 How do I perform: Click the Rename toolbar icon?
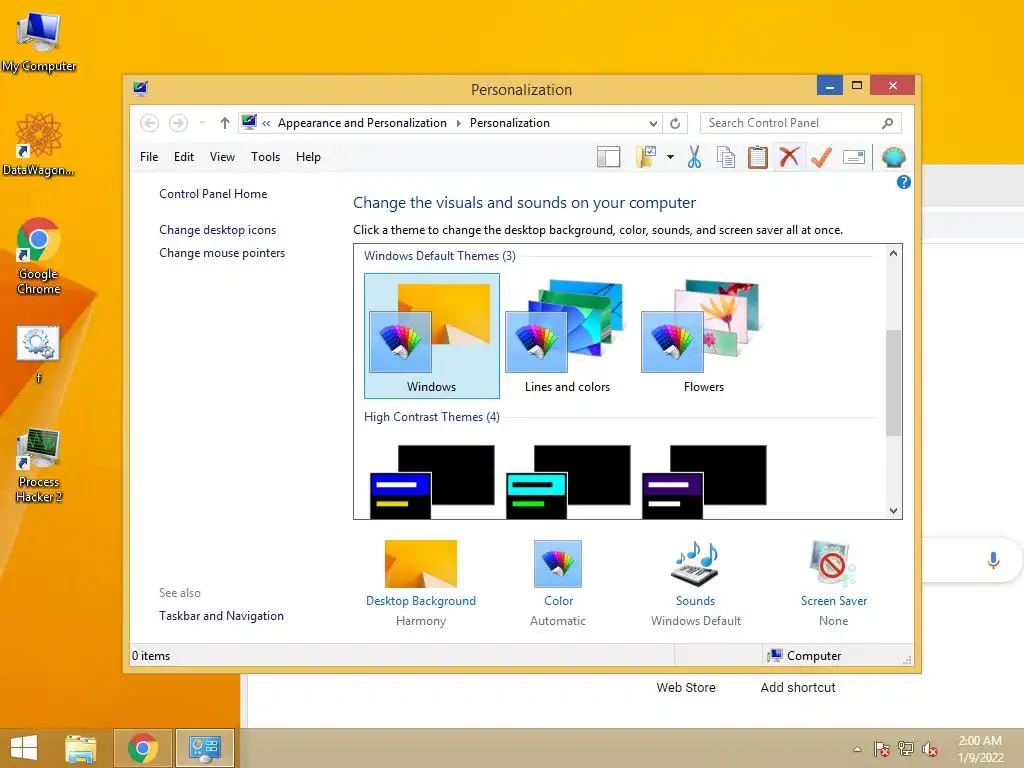[x=854, y=157]
